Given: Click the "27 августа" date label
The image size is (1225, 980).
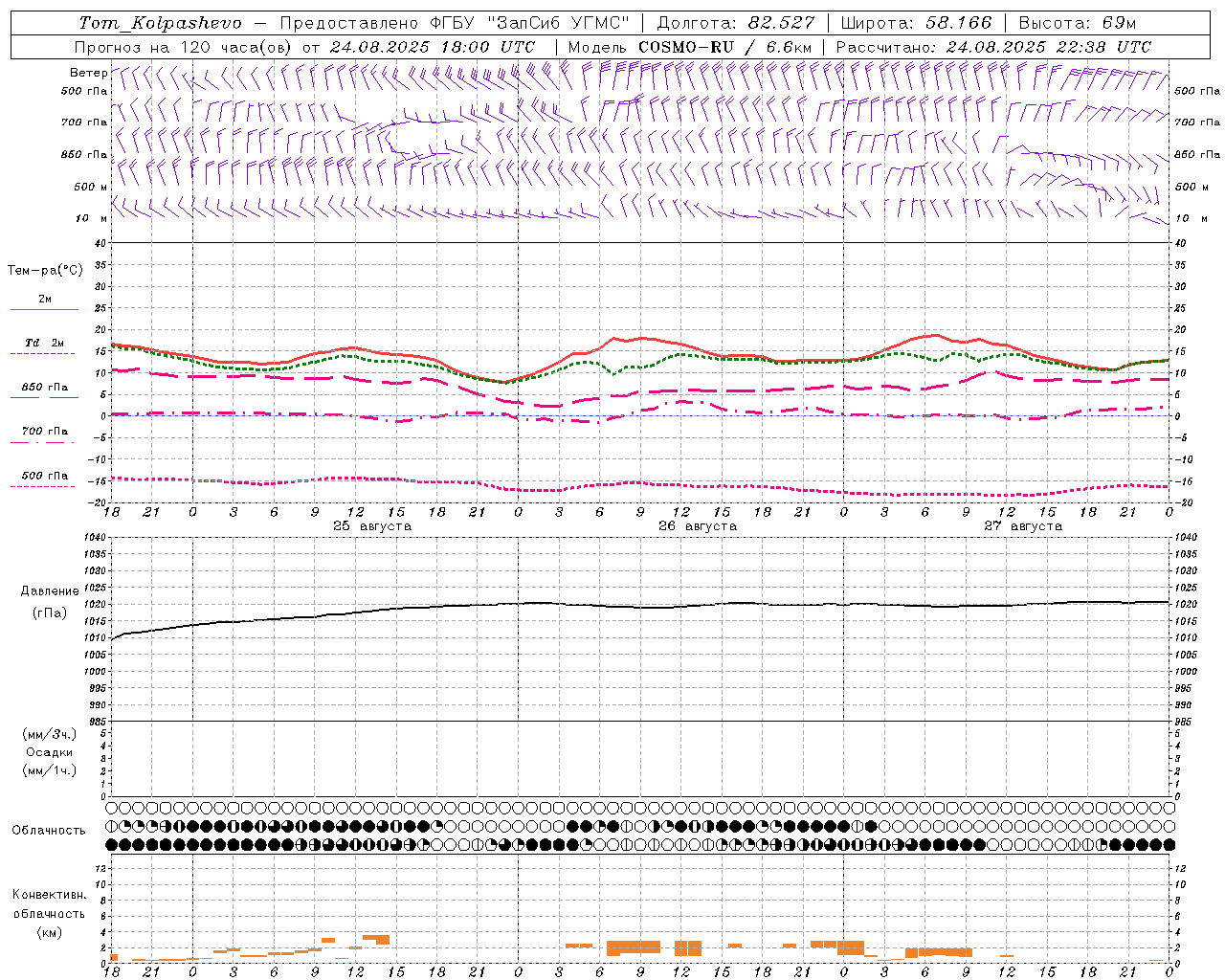Looking at the screenshot, I should [x=1022, y=526].
